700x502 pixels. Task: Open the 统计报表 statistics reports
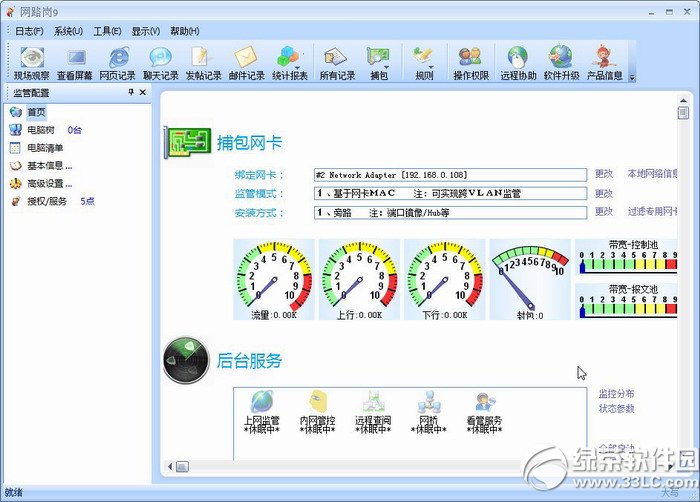(290, 63)
